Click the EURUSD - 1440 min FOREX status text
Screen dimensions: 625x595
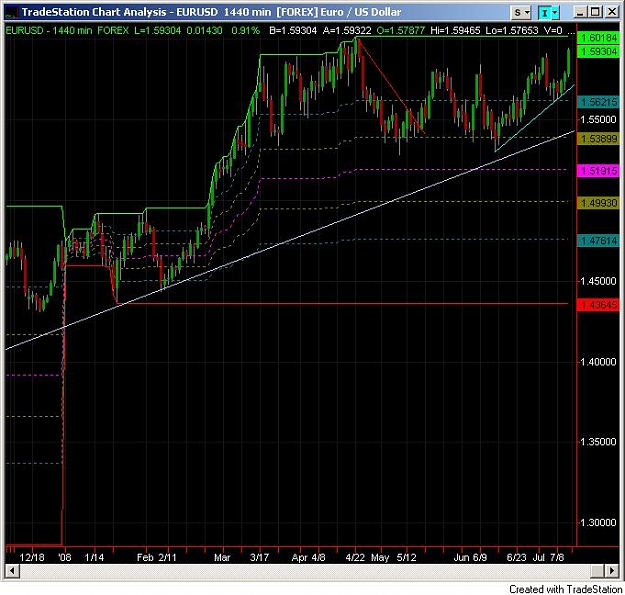(x=67, y=30)
